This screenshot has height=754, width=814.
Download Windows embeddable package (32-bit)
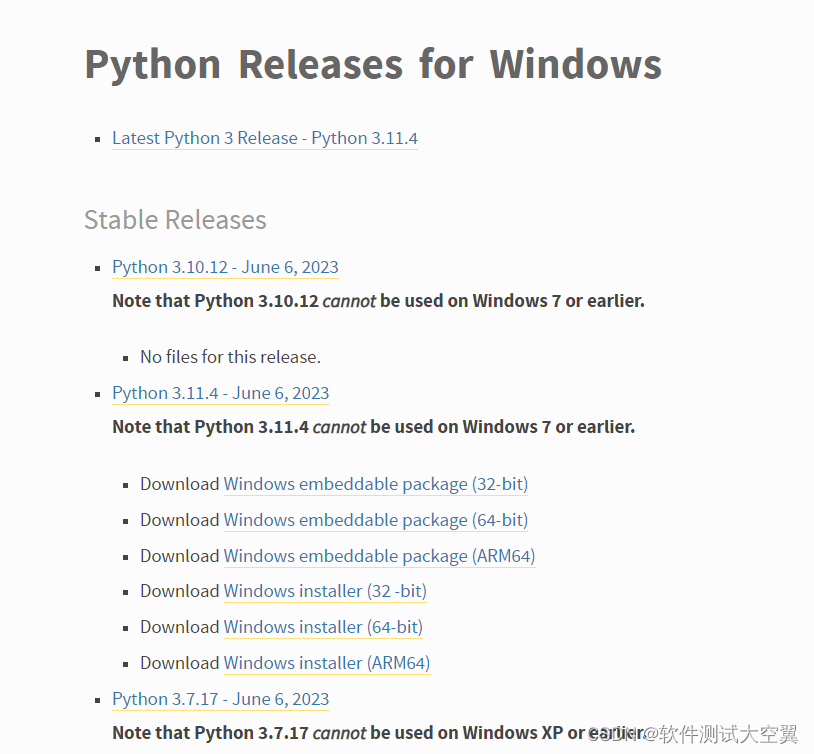(375, 484)
